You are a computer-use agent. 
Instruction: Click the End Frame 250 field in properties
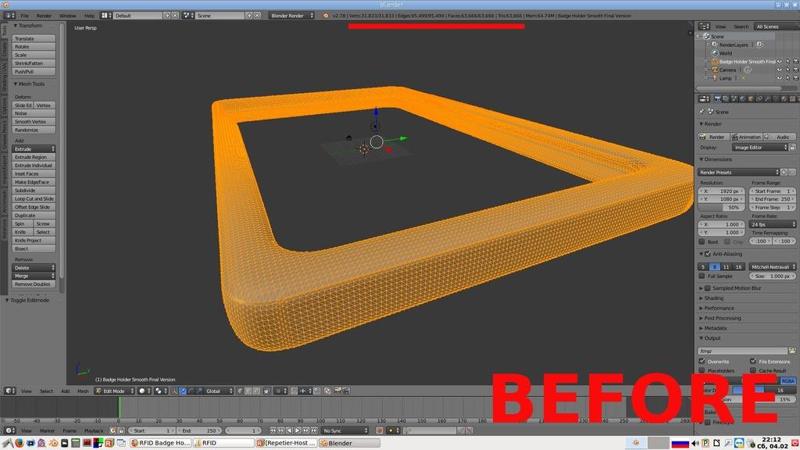coord(772,199)
